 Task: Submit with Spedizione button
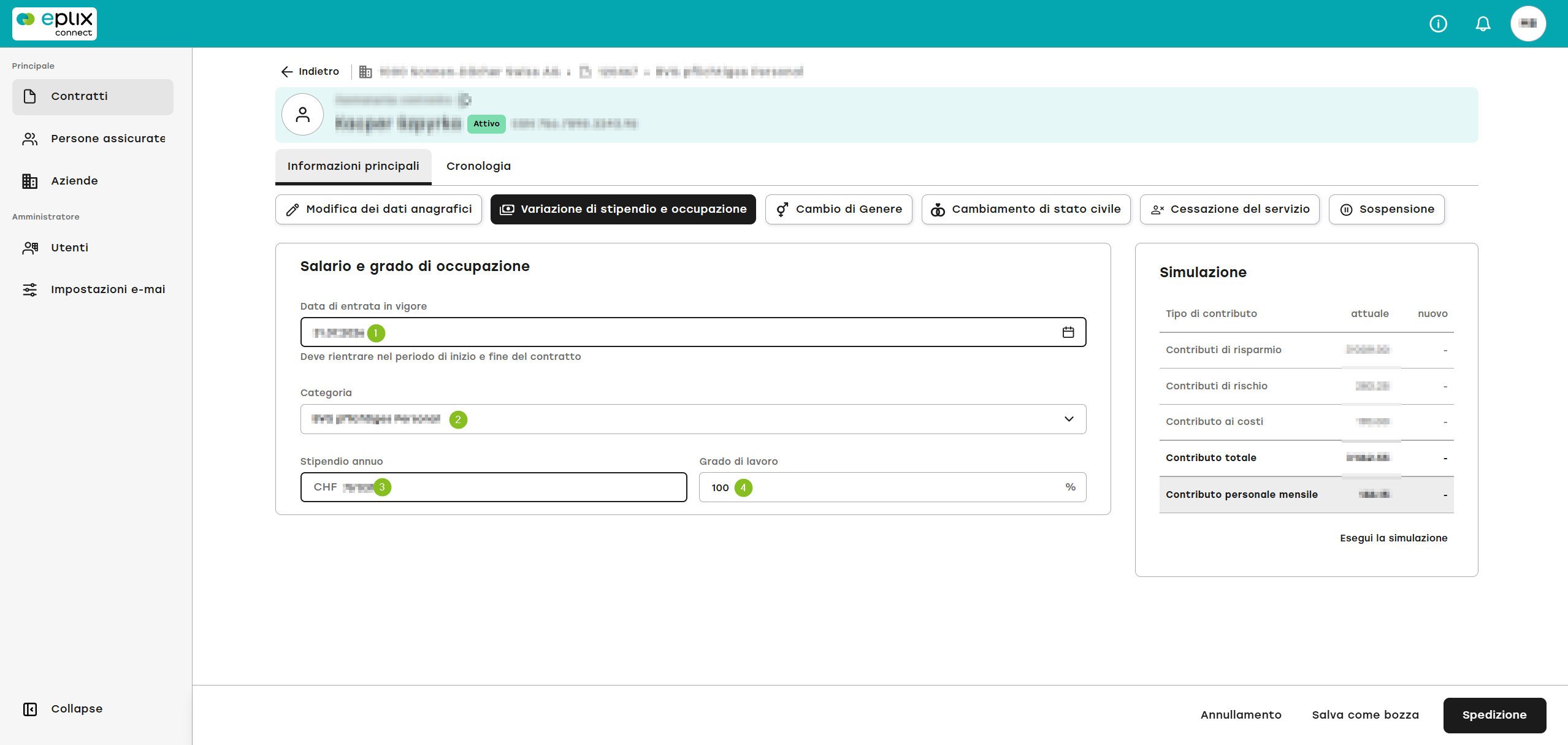click(1494, 715)
